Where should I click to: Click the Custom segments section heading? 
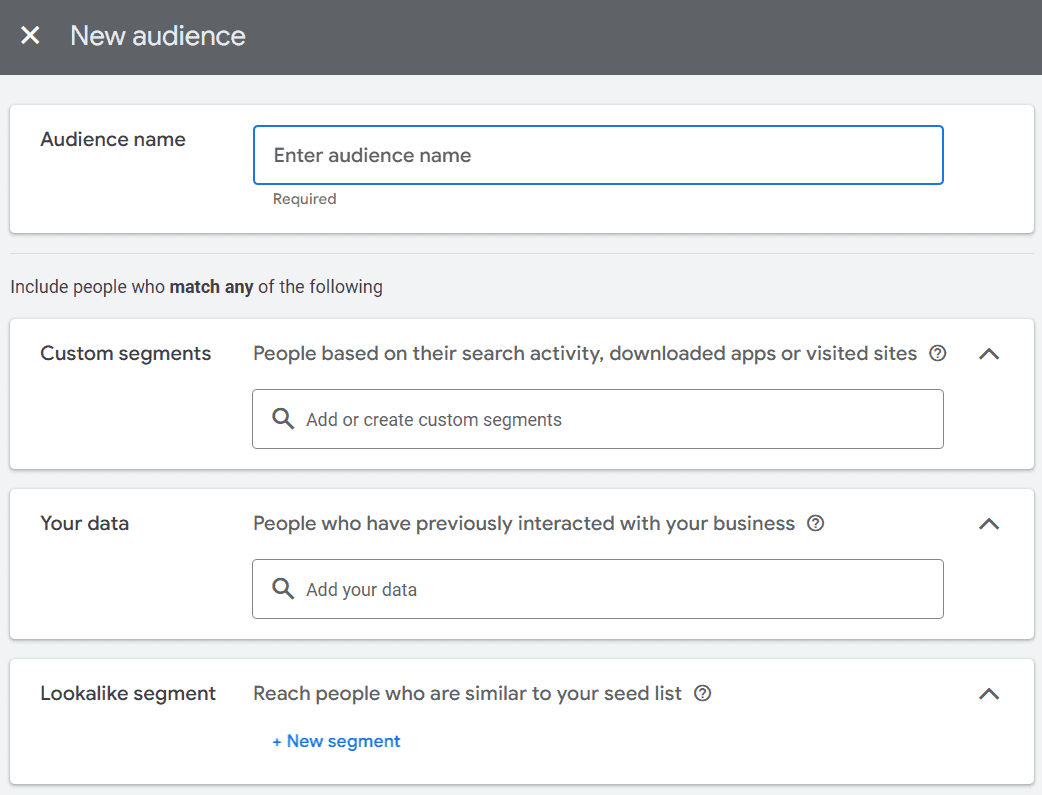click(x=126, y=353)
